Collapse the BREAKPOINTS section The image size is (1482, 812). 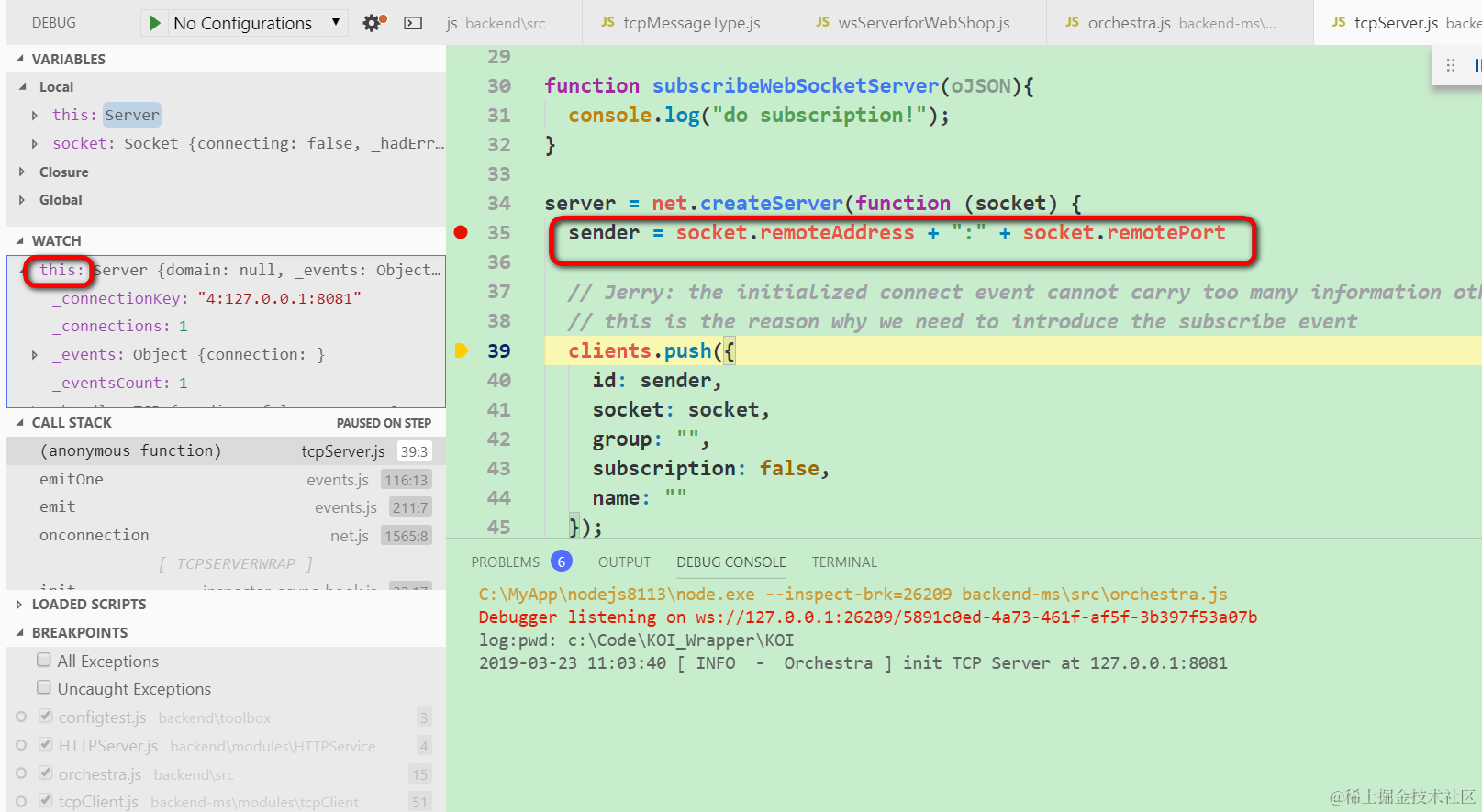[x=20, y=632]
